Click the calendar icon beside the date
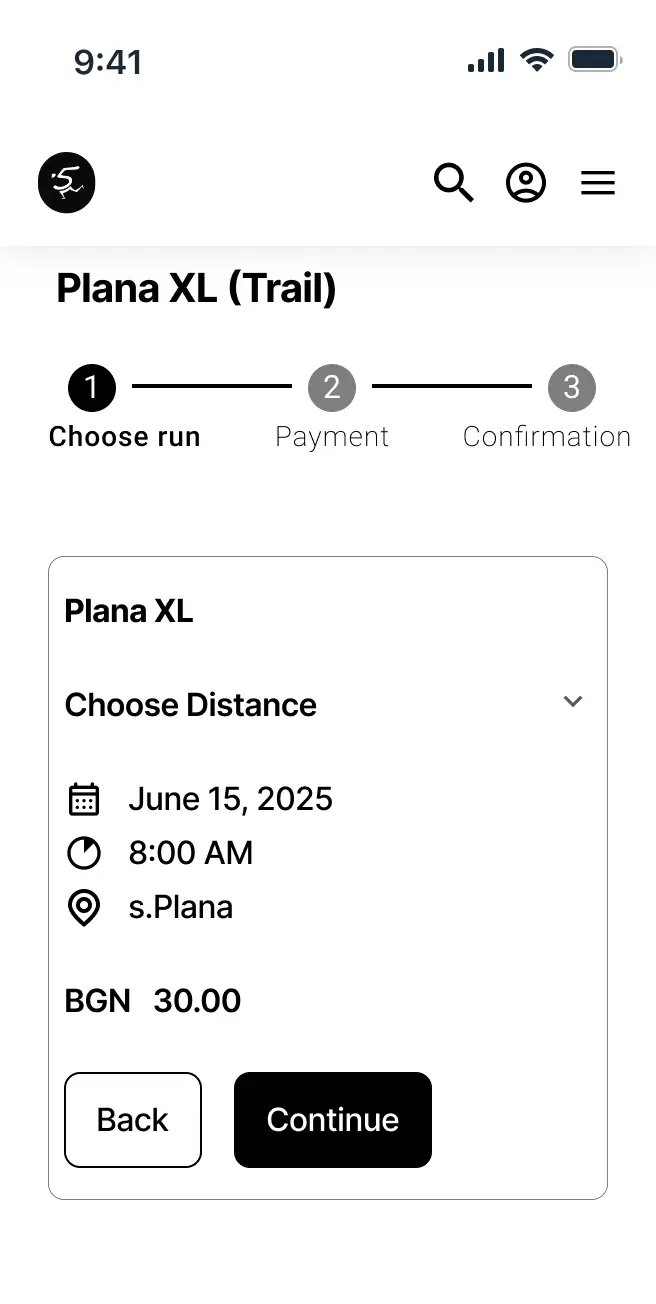Image resolution: width=656 pixels, height=1304 pixels. [84, 799]
